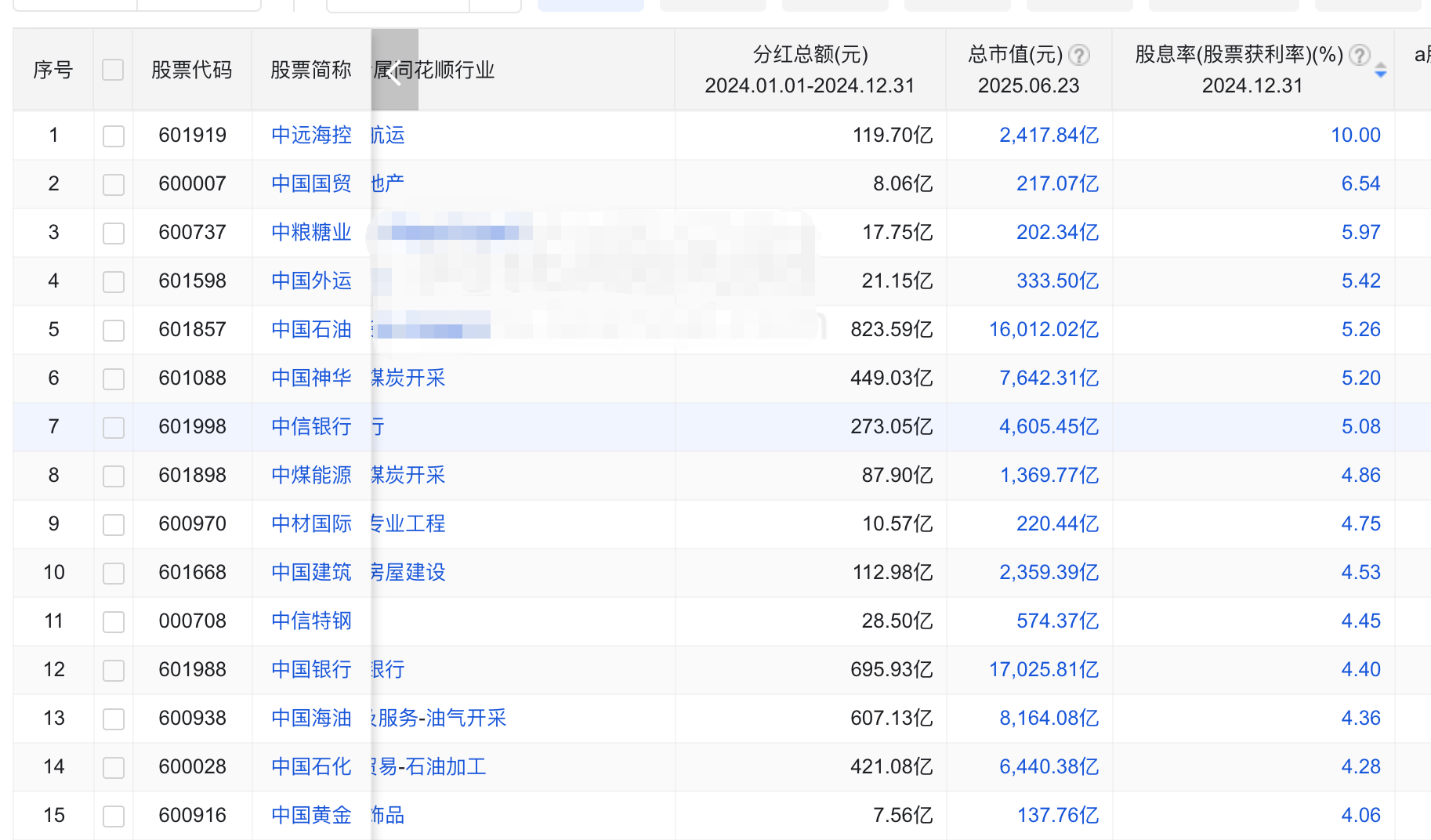The image size is (1431, 840).
Task: Click stock code 600916
Action: coord(193,815)
